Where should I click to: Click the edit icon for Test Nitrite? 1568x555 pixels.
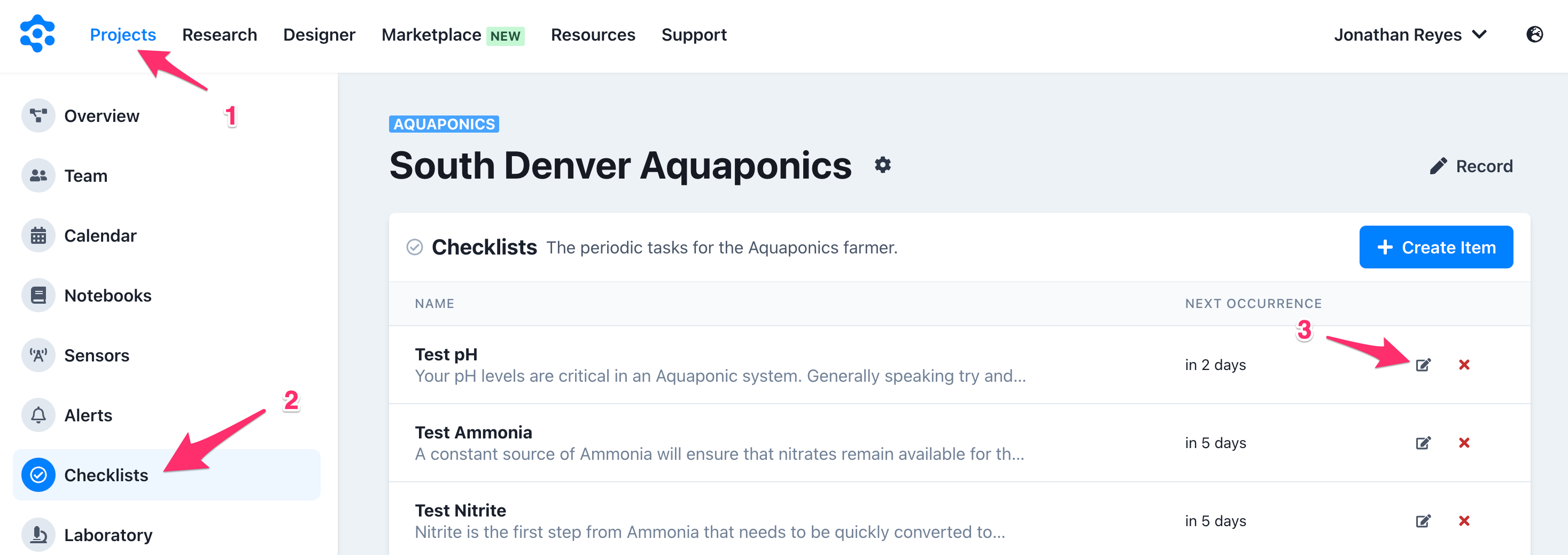(x=1423, y=521)
